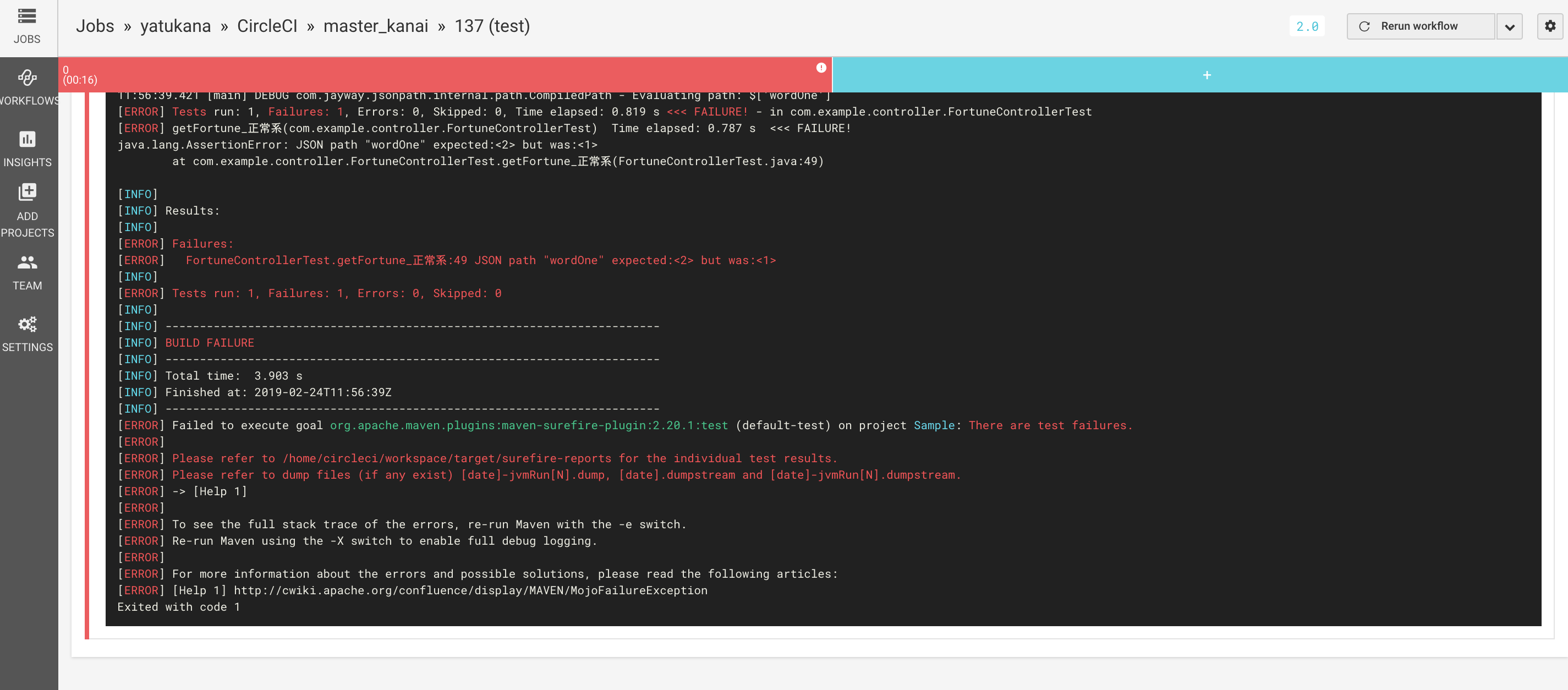1568x690 pixels.
Task: Open master_kanai branch breadcrumb
Action: [376, 26]
